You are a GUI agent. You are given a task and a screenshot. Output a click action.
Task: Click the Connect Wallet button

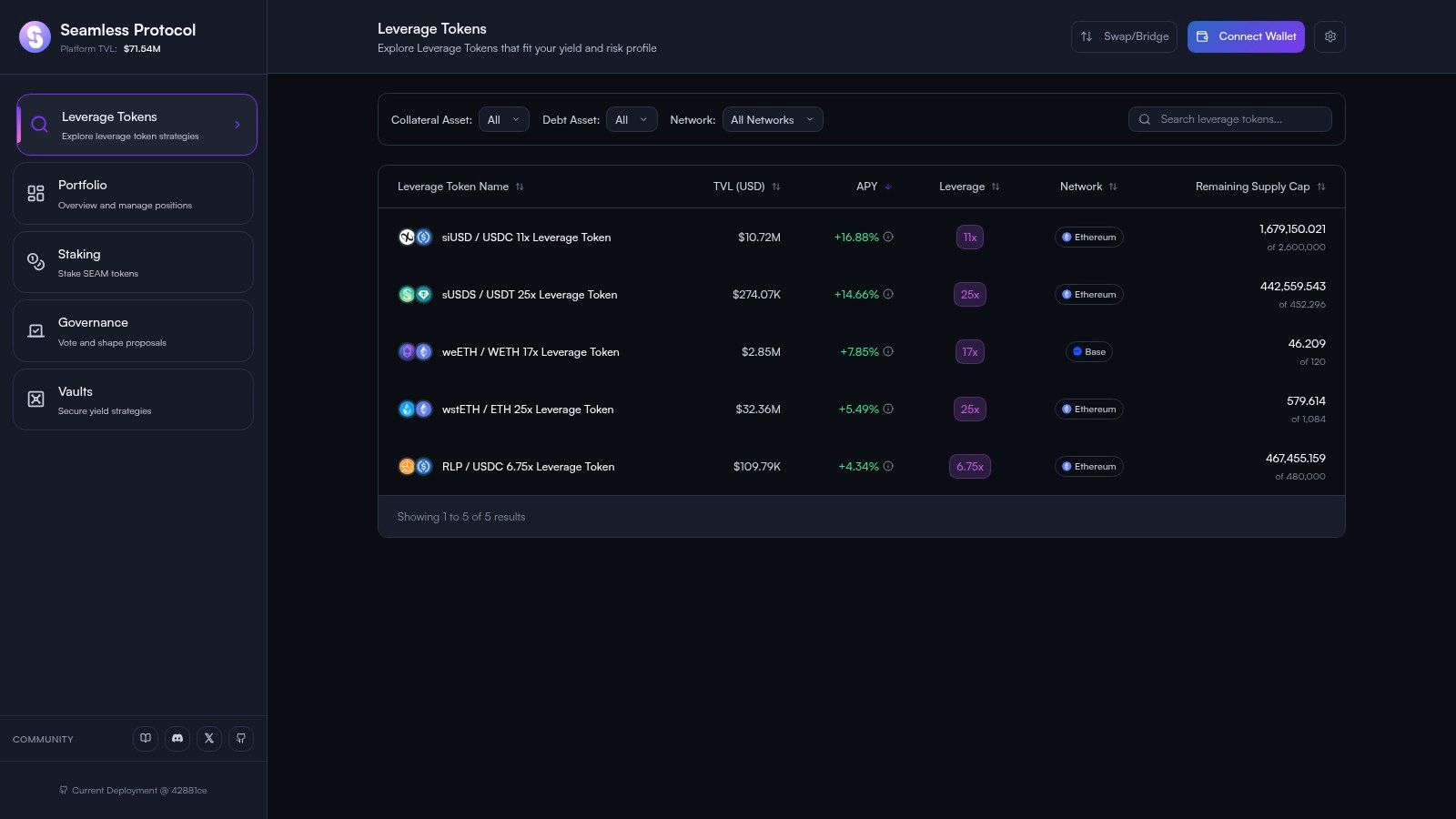1246,36
